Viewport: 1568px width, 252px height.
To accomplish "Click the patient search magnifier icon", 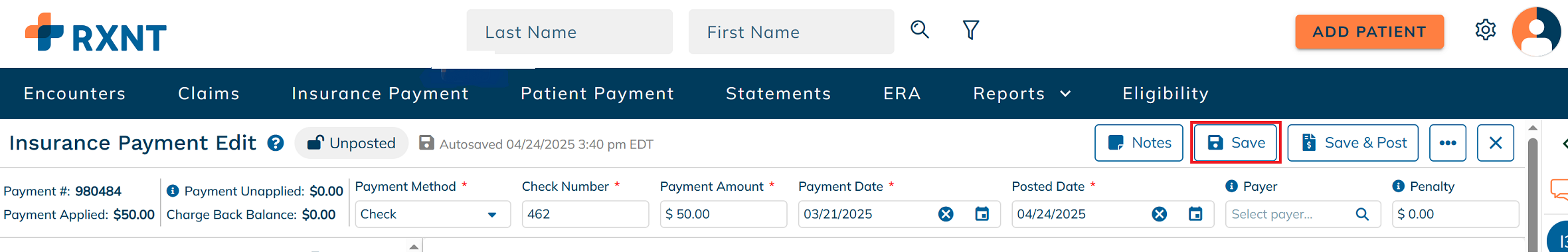I will pyautogui.click(x=920, y=30).
